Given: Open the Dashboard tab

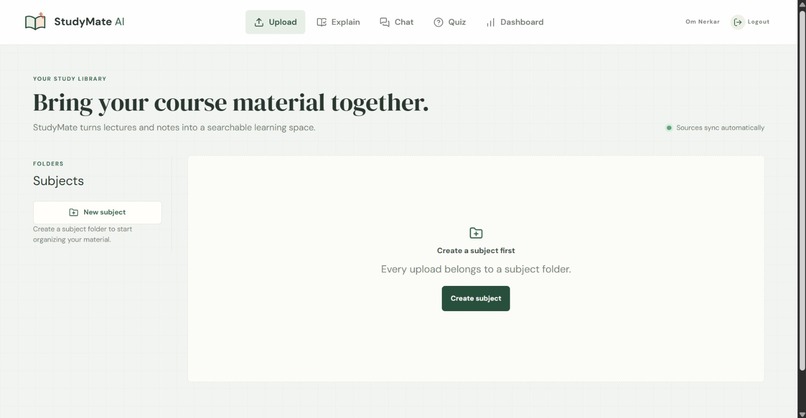Looking at the screenshot, I should [515, 22].
